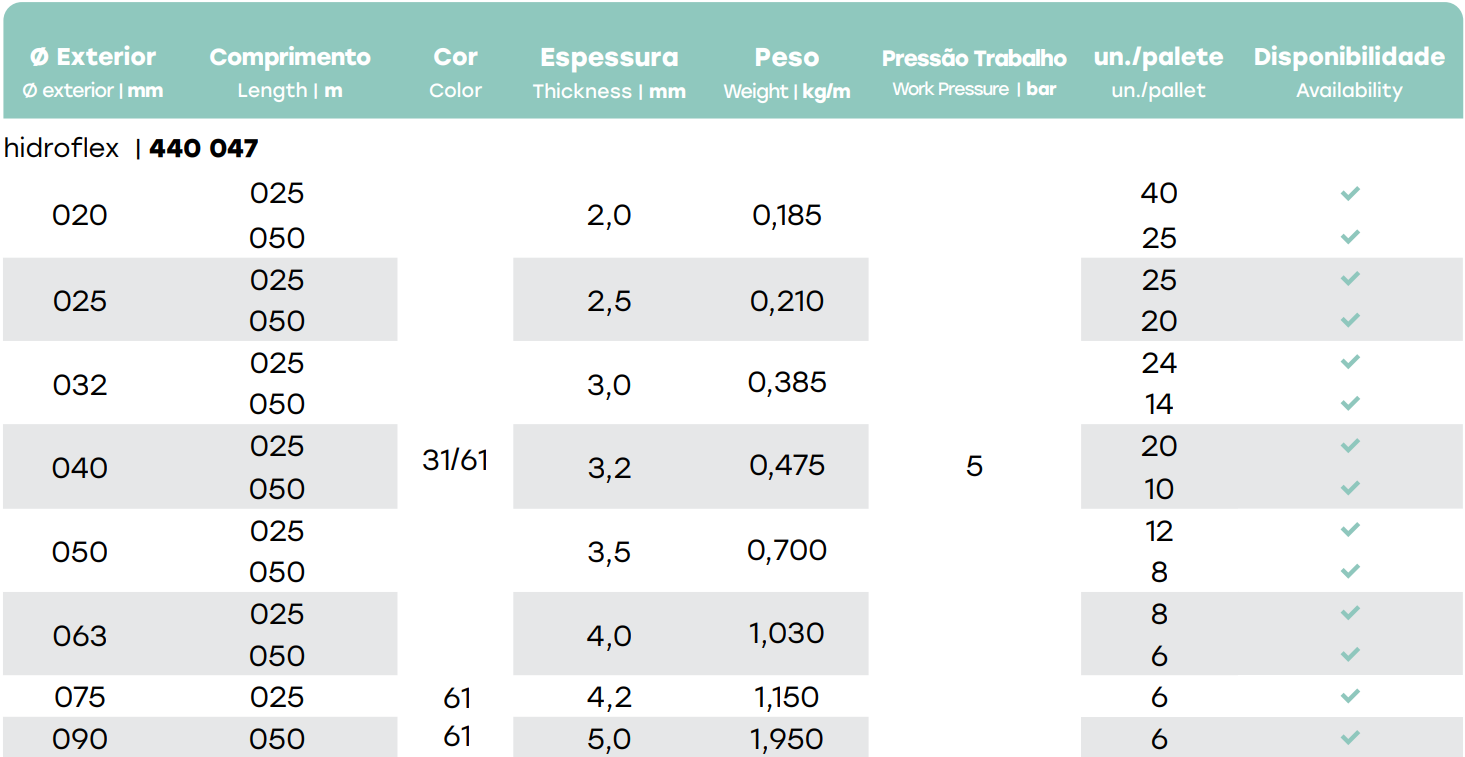
Task: Select the 063 exterior diameter cell
Action: [80, 635]
